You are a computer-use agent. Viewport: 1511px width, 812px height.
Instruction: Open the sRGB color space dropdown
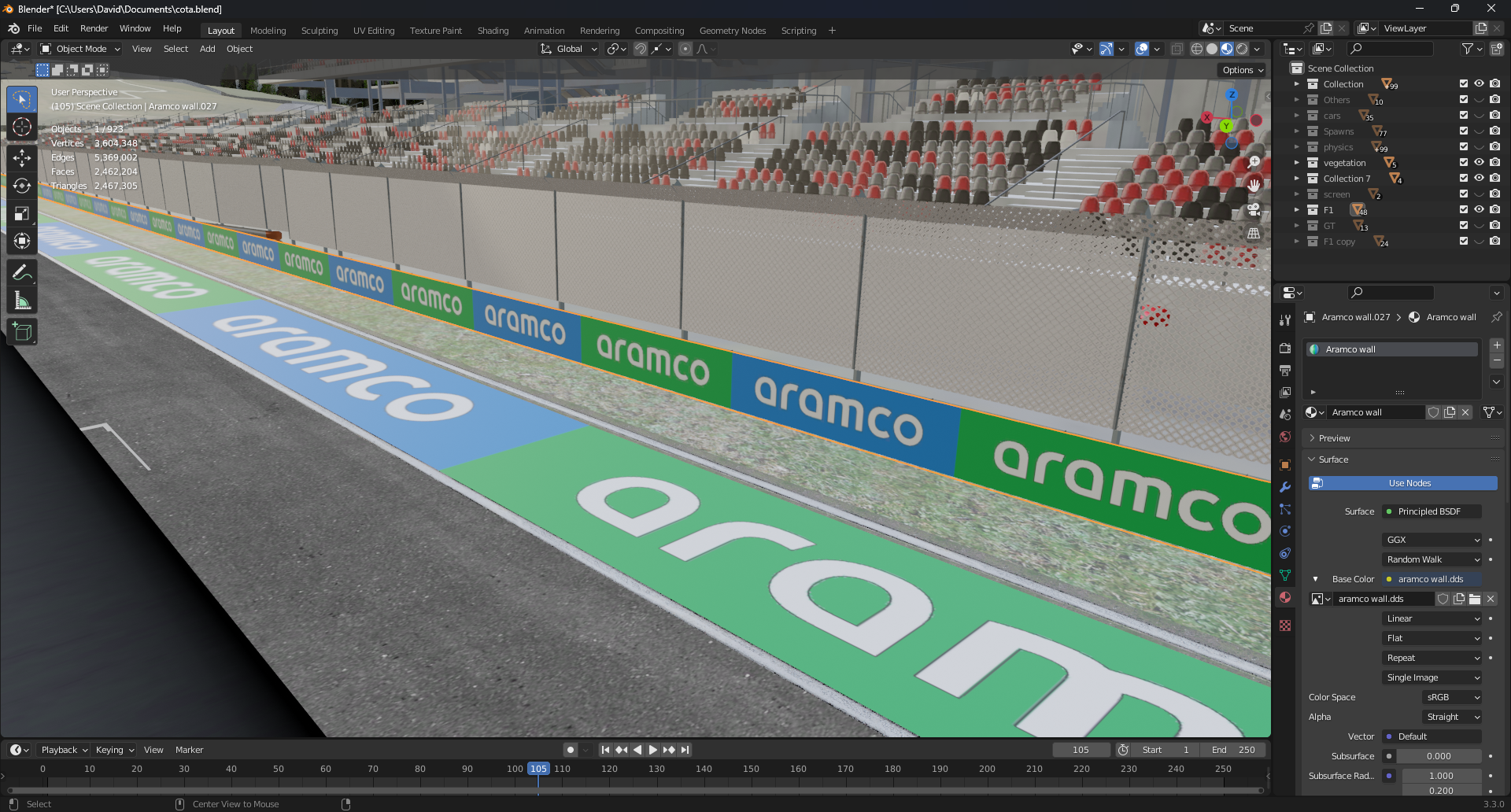[1453, 697]
